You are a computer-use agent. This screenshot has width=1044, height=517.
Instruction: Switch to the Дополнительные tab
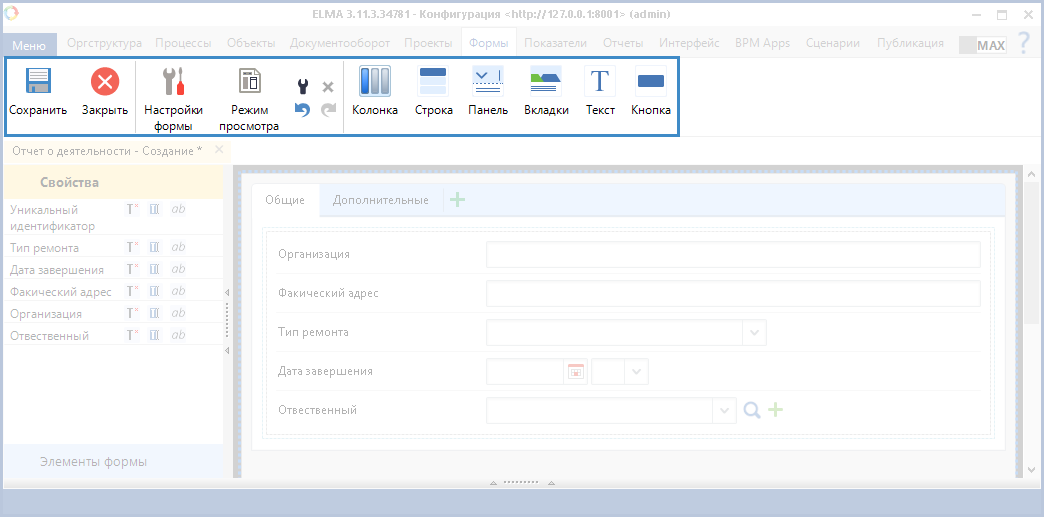click(380, 200)
